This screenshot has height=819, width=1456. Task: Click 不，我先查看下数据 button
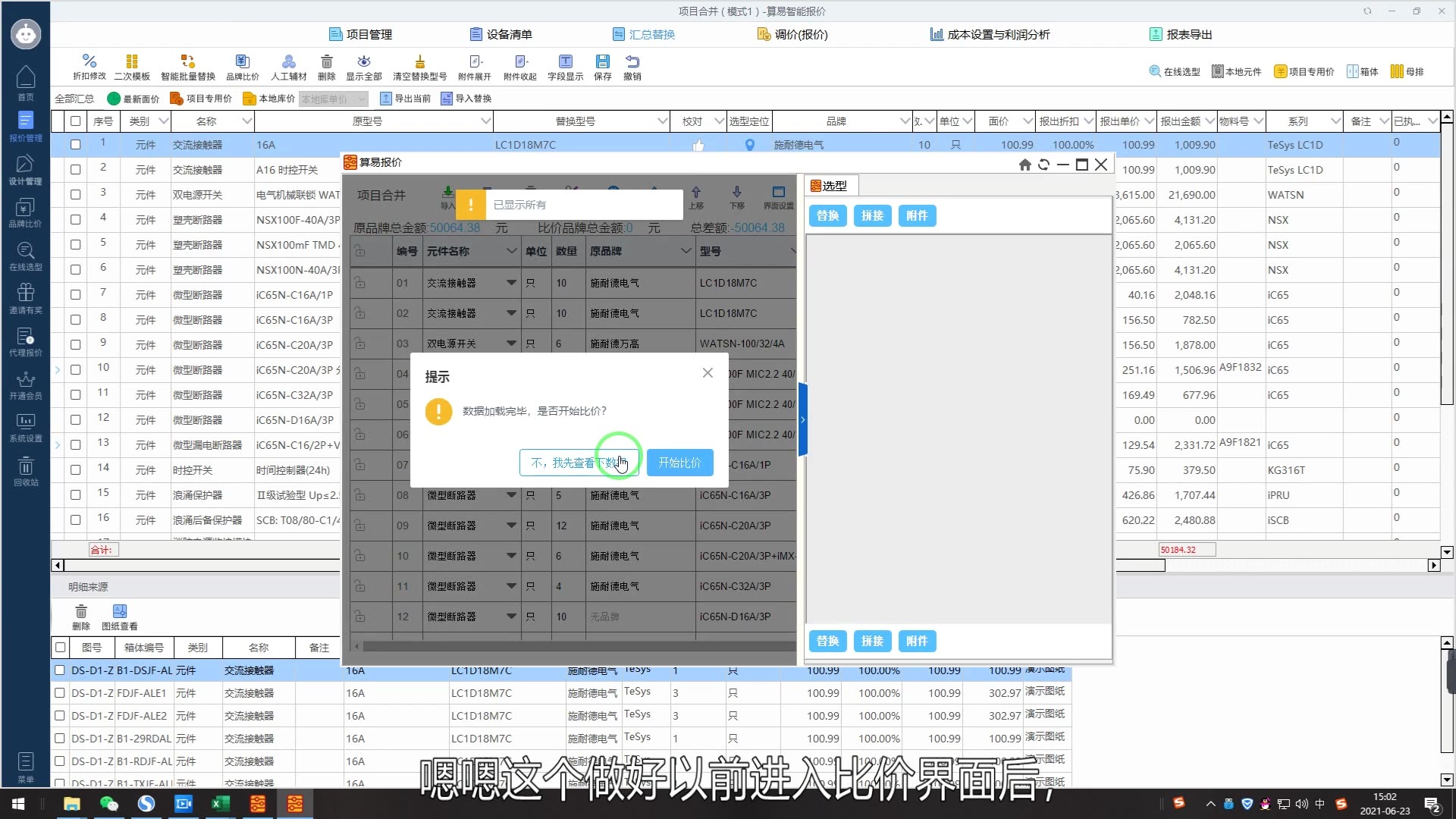(579, 463)
